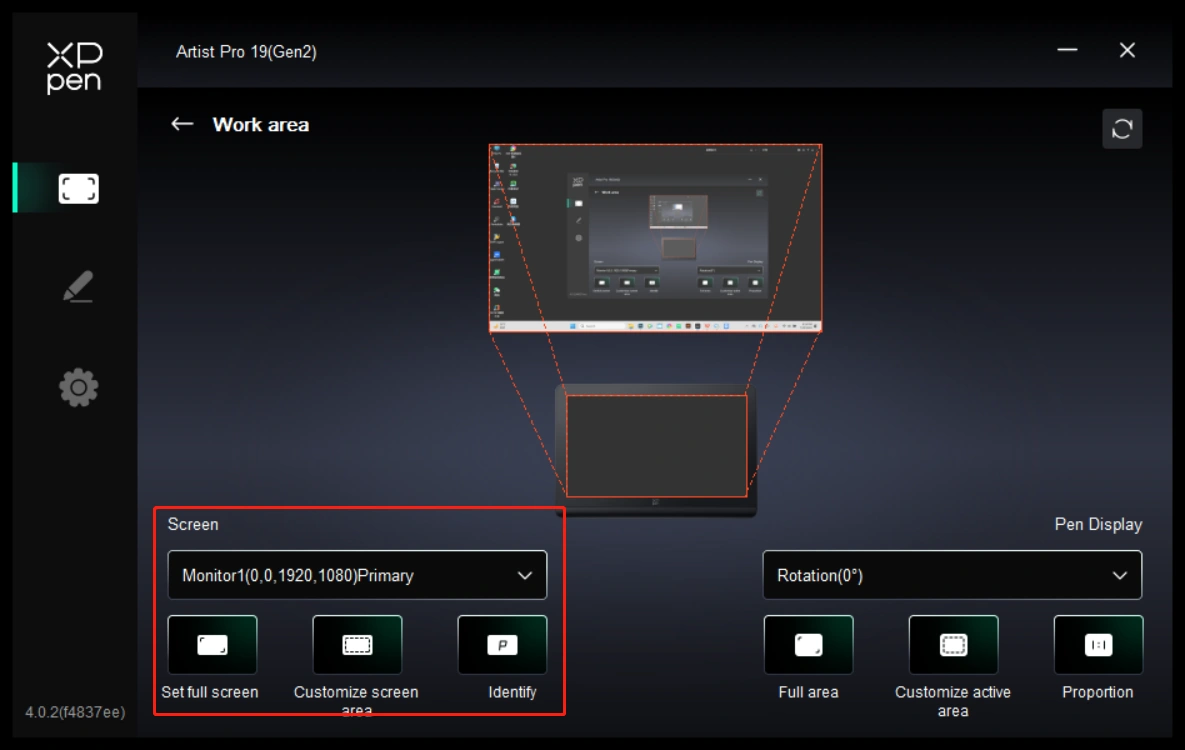Viewport: 1185px width, 750px height.
Task: Open the pen settings sidebar icon
Action: point(78,287)
